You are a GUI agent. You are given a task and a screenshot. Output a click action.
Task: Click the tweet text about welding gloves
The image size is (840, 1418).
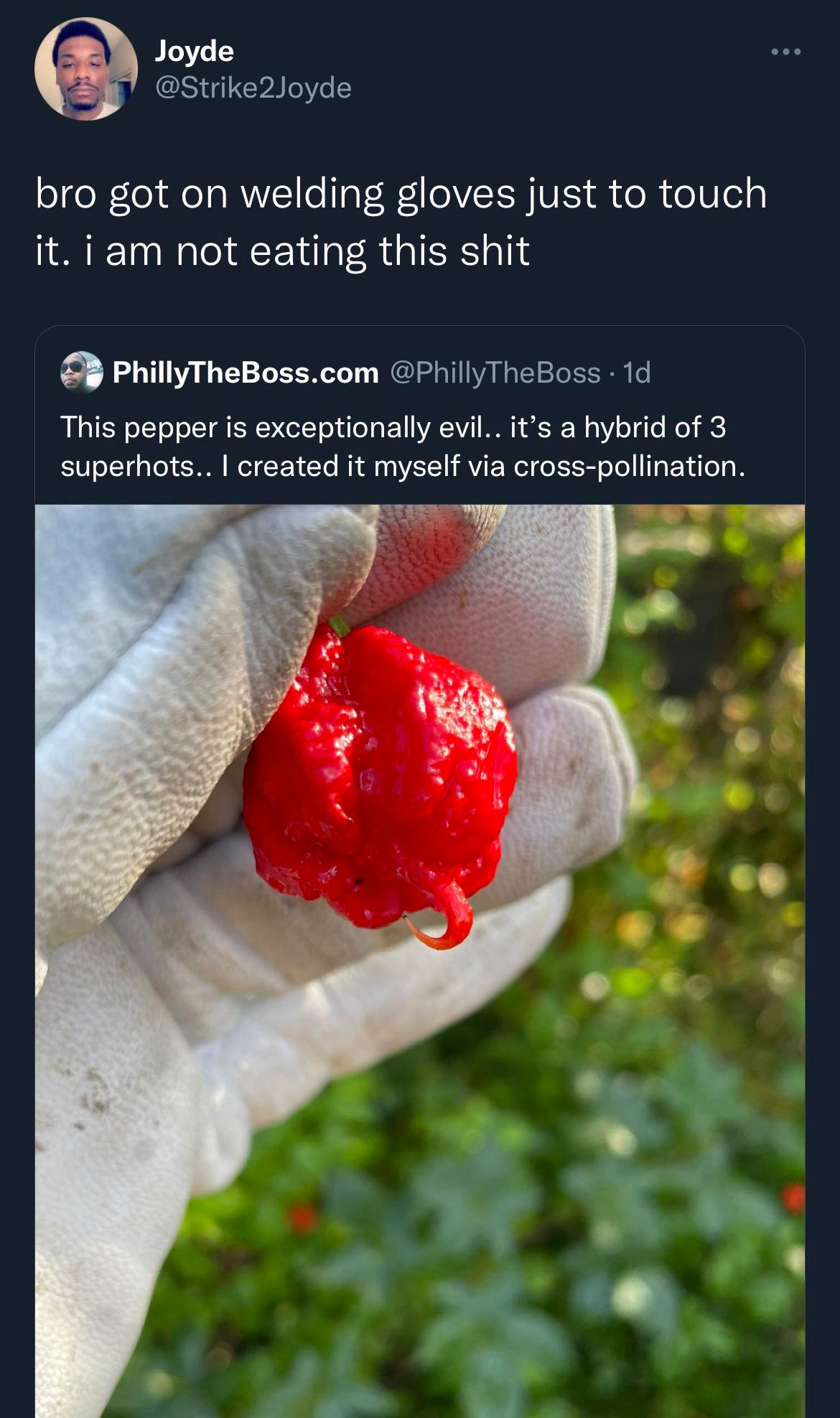point(401,222)
